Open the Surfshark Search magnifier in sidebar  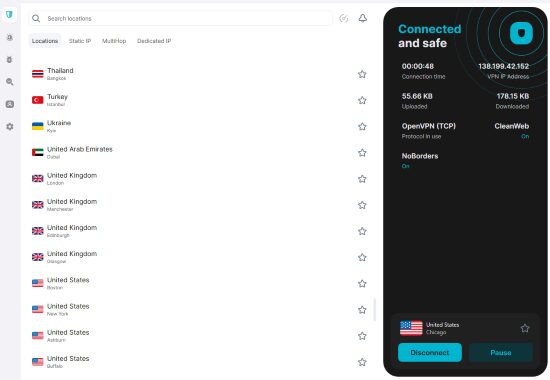[x=10, y=82]
